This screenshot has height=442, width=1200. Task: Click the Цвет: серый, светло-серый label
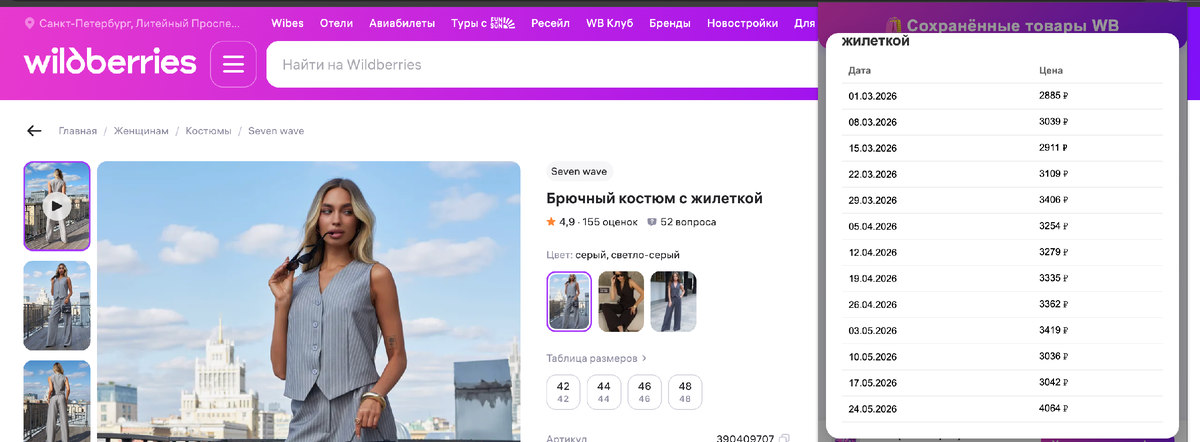tap(615, 255)
